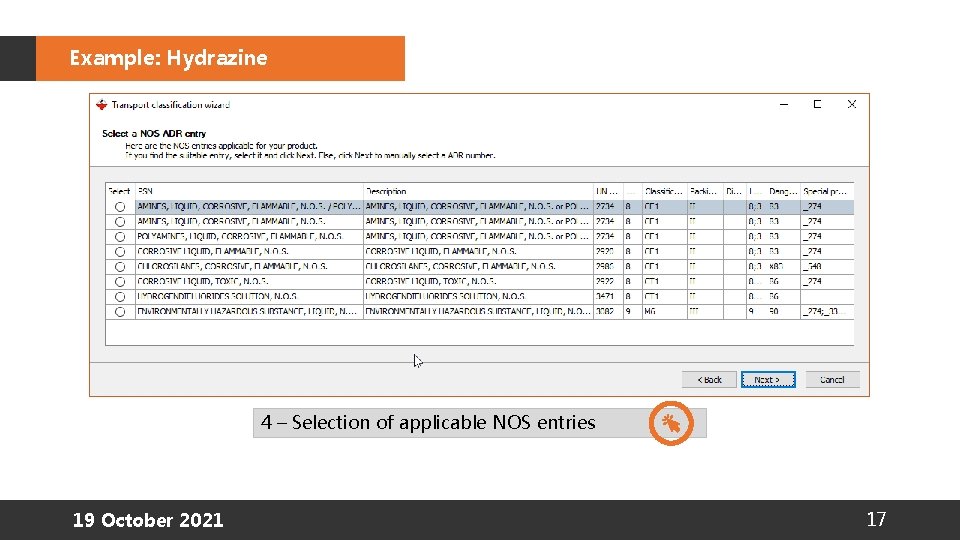Sort by the PSN column header
The width and height of the screenshot is (960, 540).
click(x=249, y=191)
